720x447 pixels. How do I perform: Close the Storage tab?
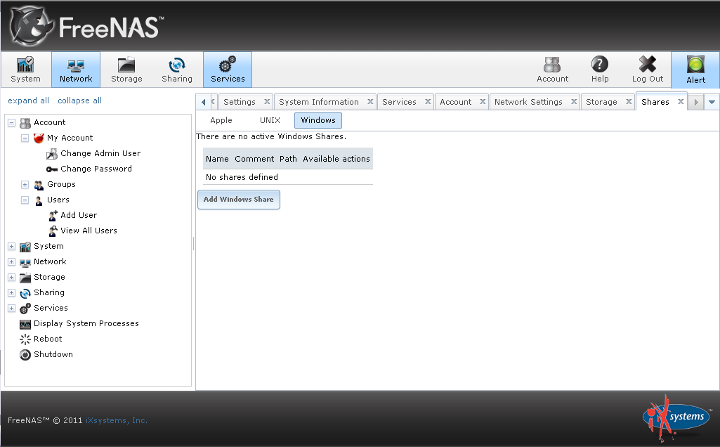point(629,102)
